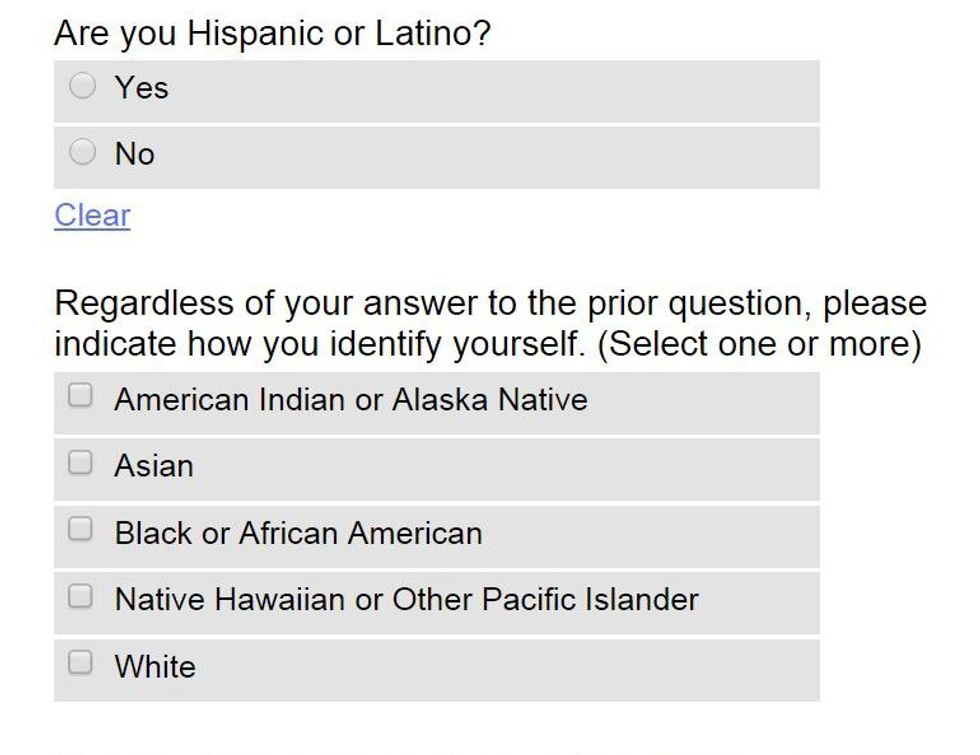Select the Yes radio button
The image size is (980, 755).
click(83, 87)
